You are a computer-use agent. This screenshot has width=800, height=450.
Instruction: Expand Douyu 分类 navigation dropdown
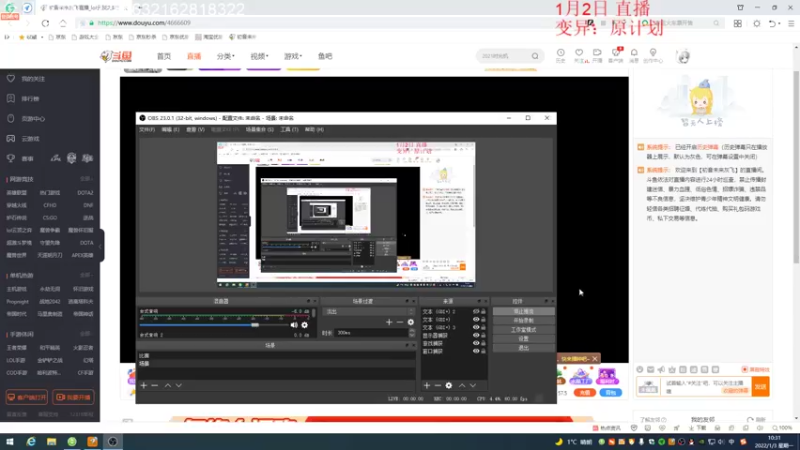pyautogui.click(x=226, y=56)
